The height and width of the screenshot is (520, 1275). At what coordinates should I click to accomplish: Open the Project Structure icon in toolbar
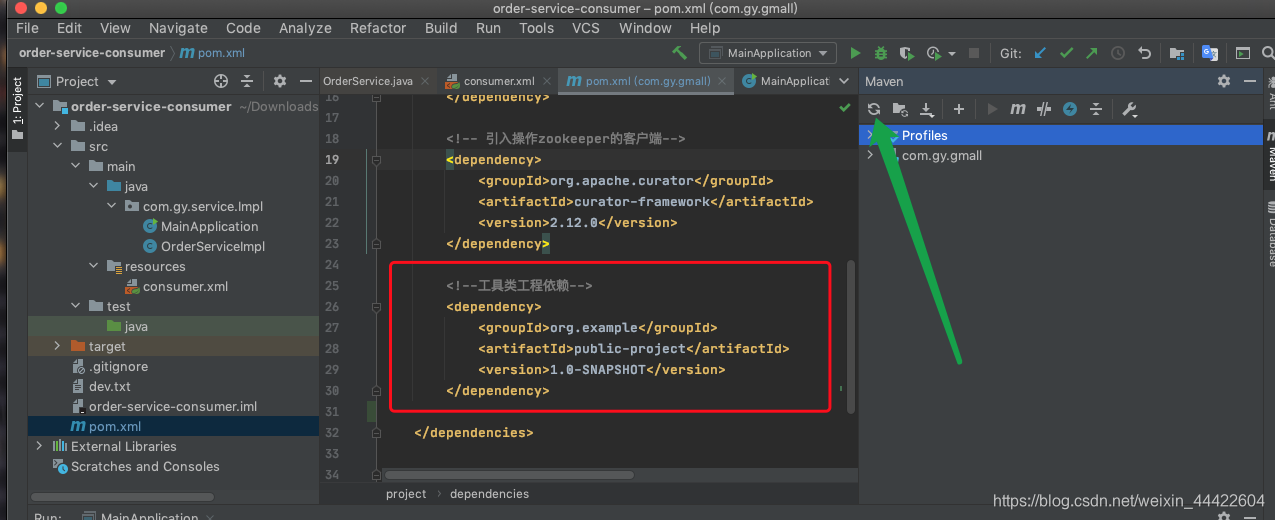(1177, 53)
